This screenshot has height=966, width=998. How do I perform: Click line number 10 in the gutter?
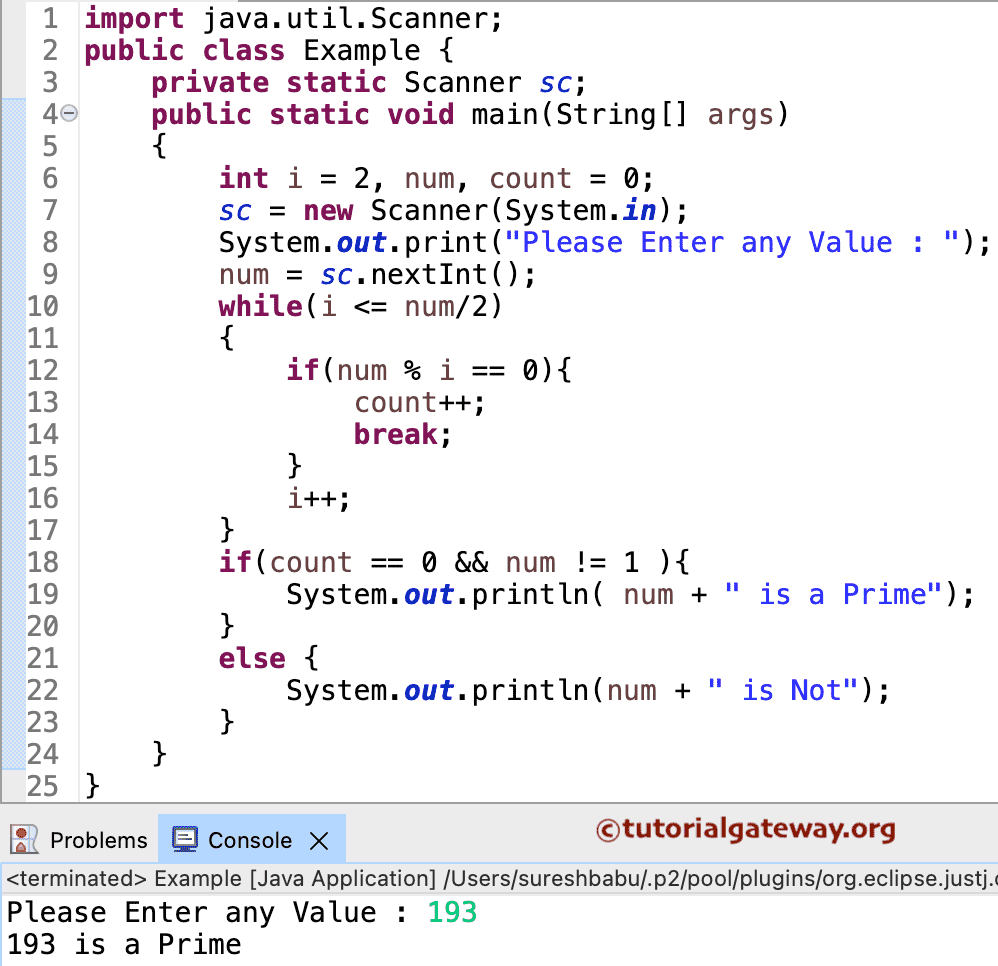tap(43, 306)
